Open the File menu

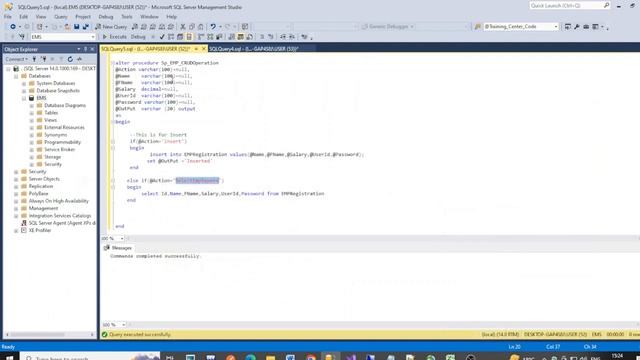coord(8,17)
